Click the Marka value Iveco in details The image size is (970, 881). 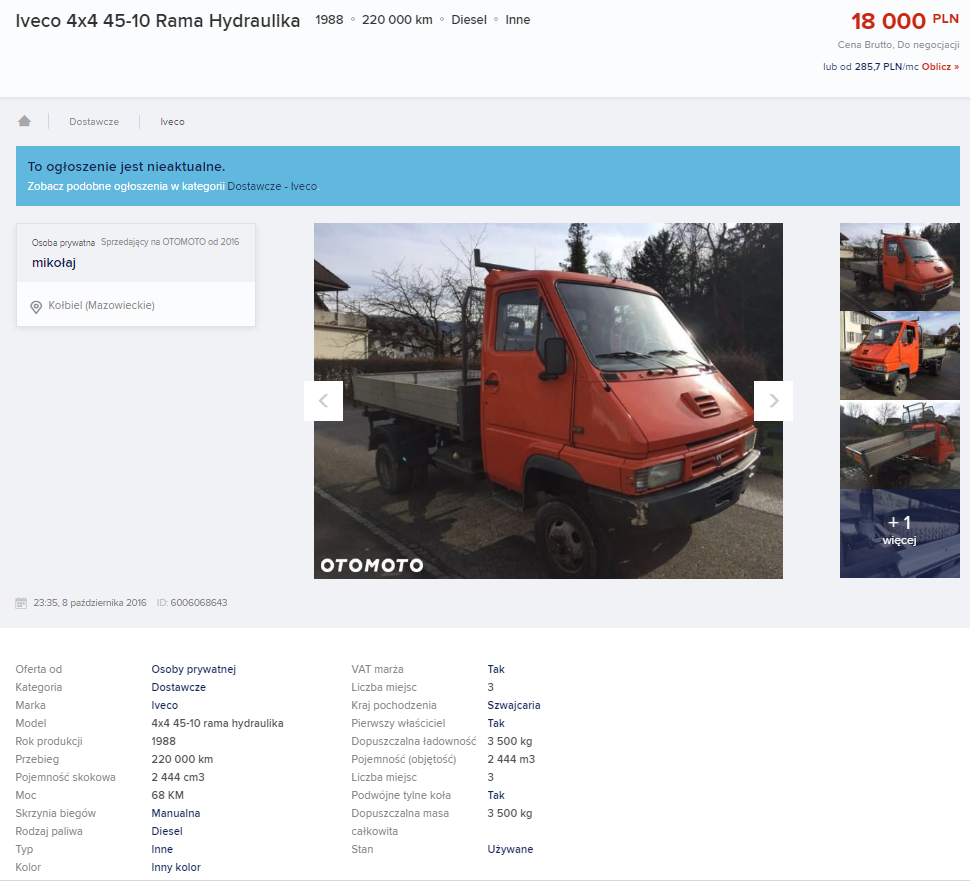tap(165, 705)
